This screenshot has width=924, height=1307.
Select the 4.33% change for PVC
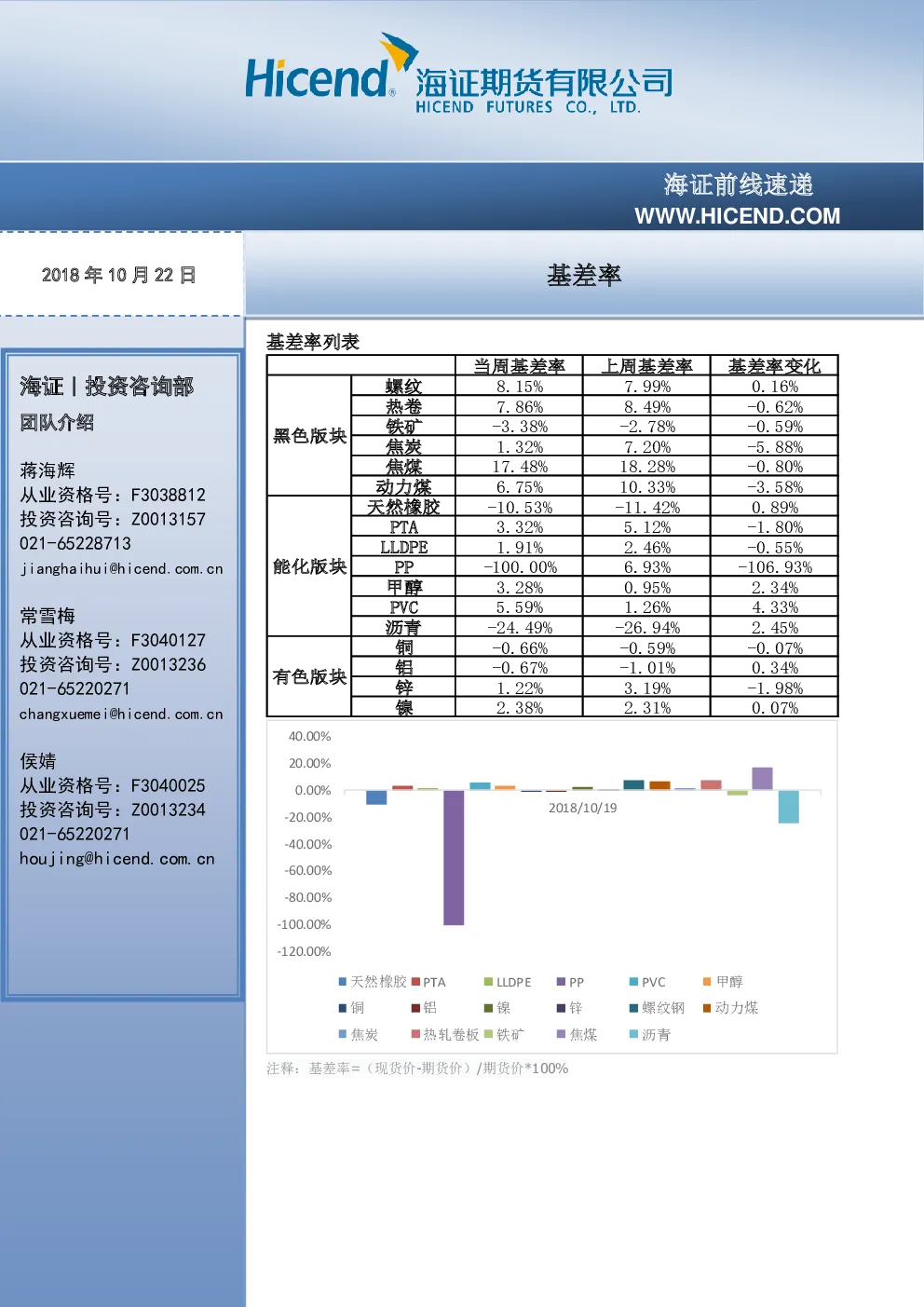point(775,607)
